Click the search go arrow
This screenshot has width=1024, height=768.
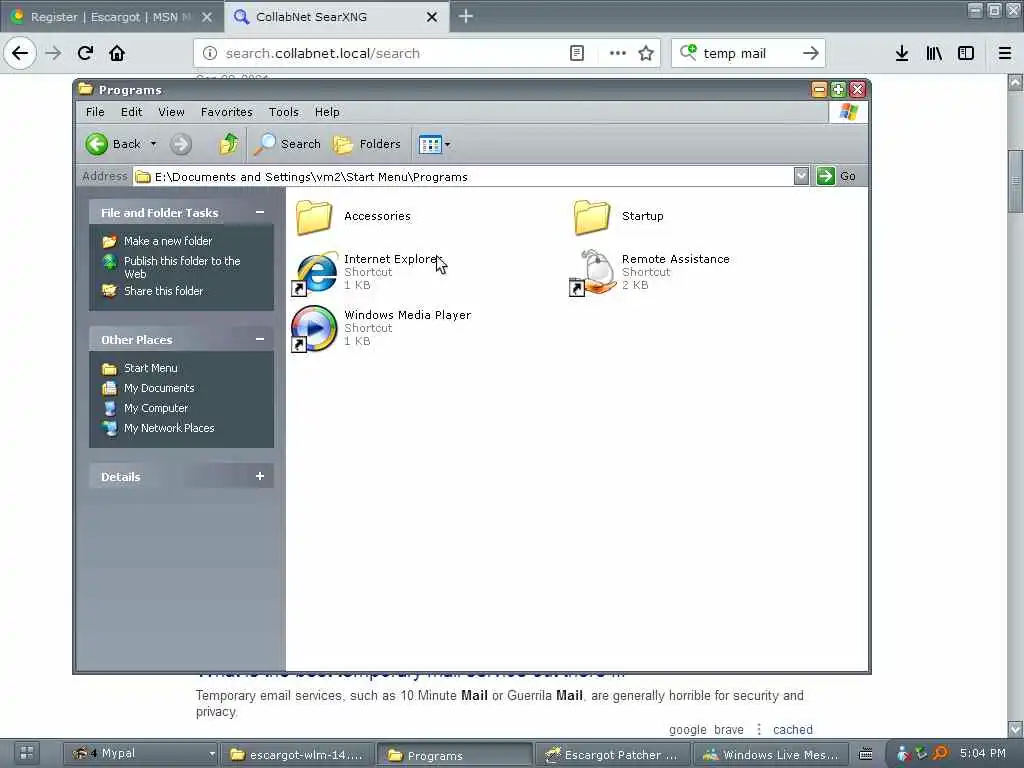810,53
